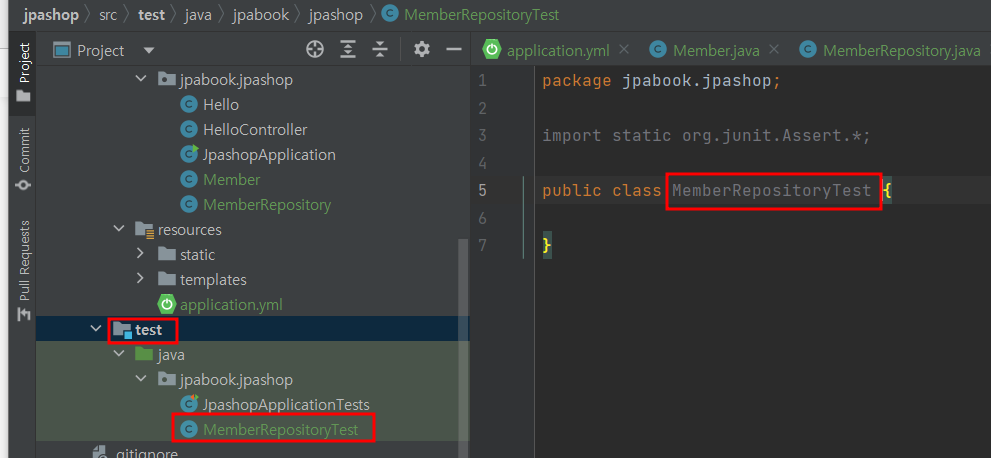Select application.yml in the project tree

[x=231, y=305]
